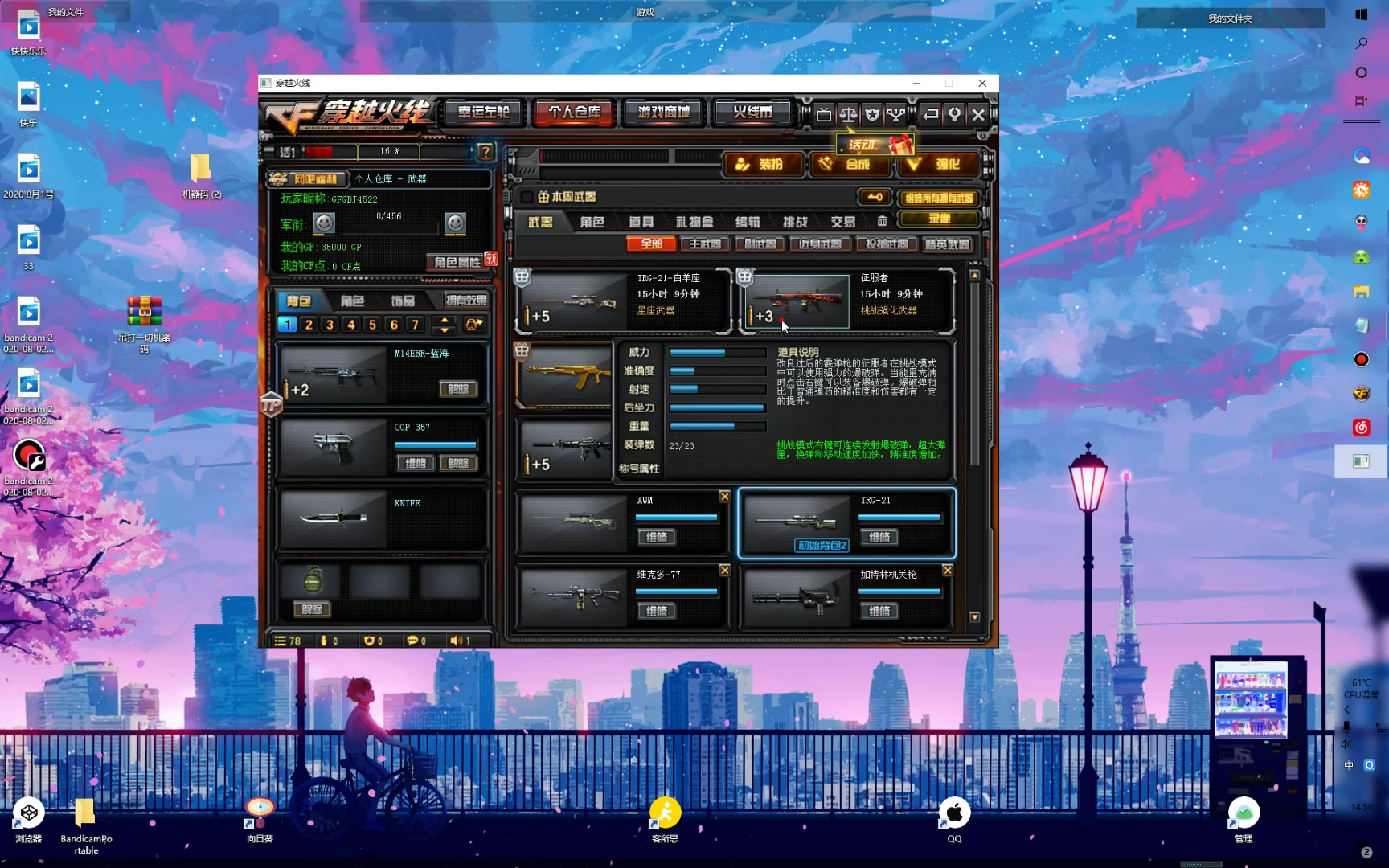Filter weapons by 全部
This screenshot has width=1389, height=868.
click(x=651, y=244)
